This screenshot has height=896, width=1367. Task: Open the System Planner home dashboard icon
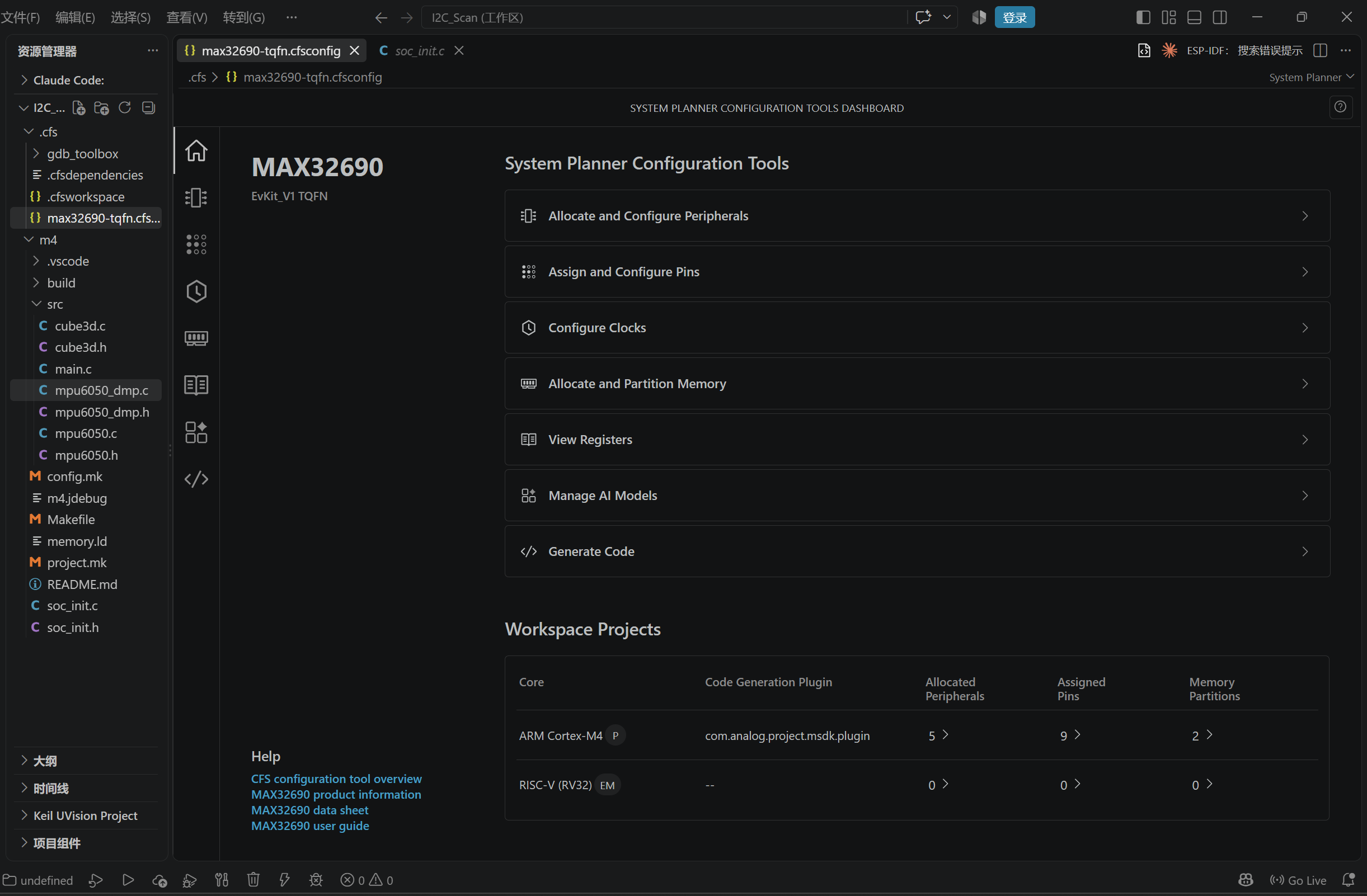[x=196, y=150]
